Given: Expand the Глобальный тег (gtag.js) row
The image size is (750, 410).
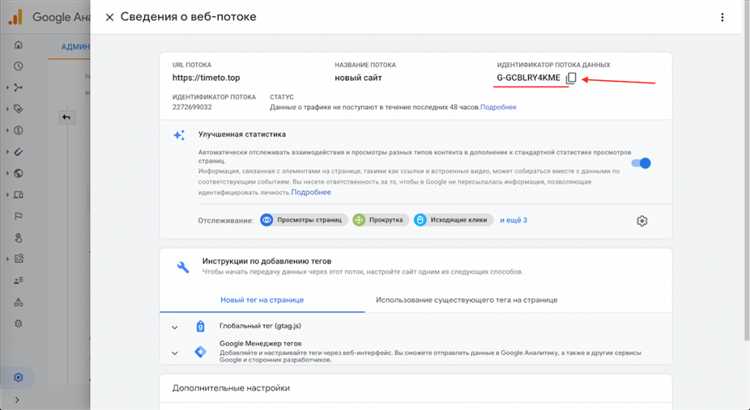Looking at the screenshot, I should [x=416, y=326].
